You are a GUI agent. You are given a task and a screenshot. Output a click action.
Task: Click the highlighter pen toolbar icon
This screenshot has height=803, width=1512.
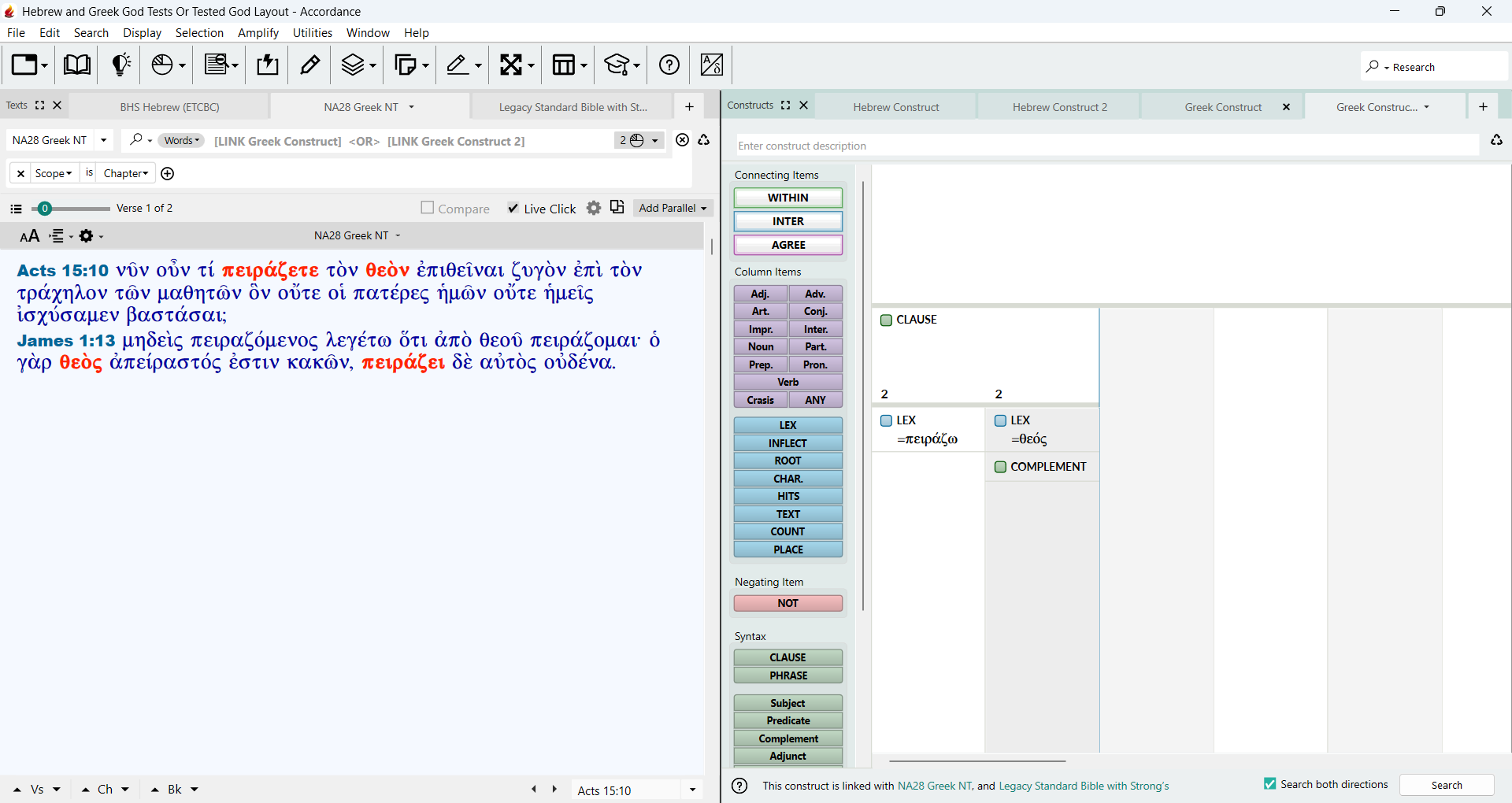click(309, 65)
